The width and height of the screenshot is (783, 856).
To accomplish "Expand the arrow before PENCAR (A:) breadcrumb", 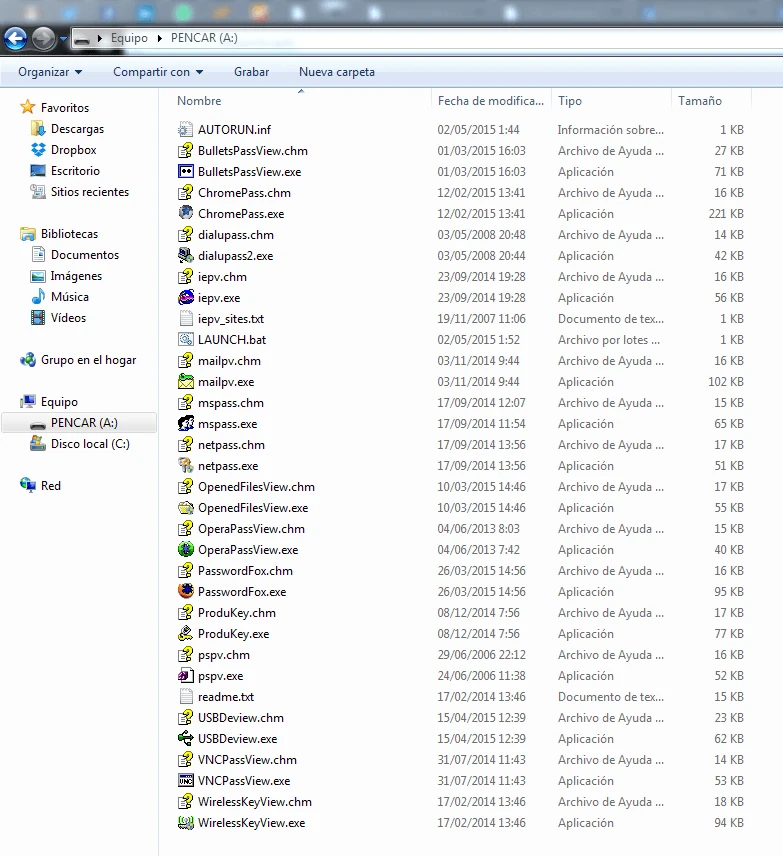I will [x=159, y=38].
